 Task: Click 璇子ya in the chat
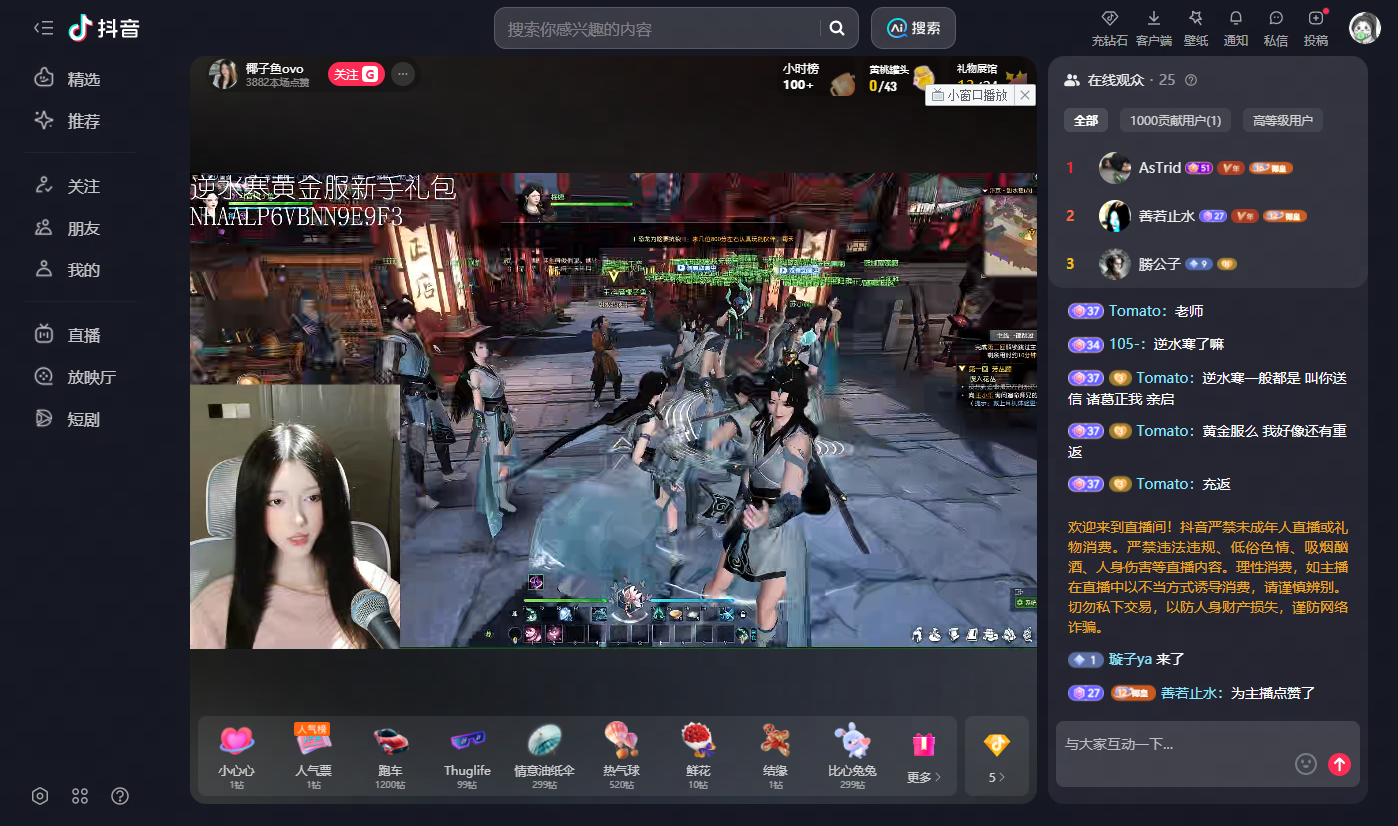[1130, 660]
